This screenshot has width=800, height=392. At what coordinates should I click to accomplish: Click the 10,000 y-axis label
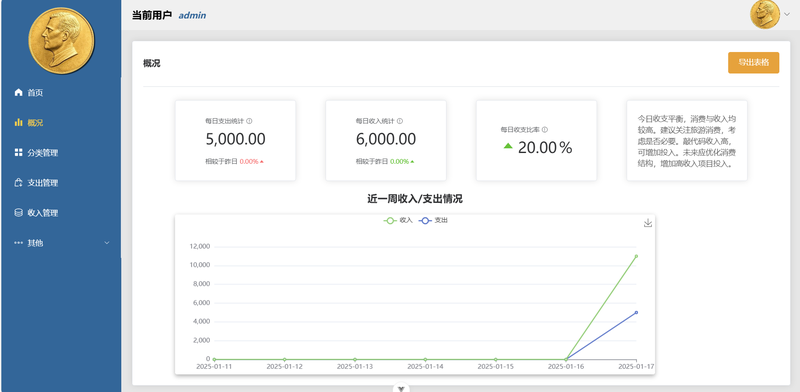point(199,265)
